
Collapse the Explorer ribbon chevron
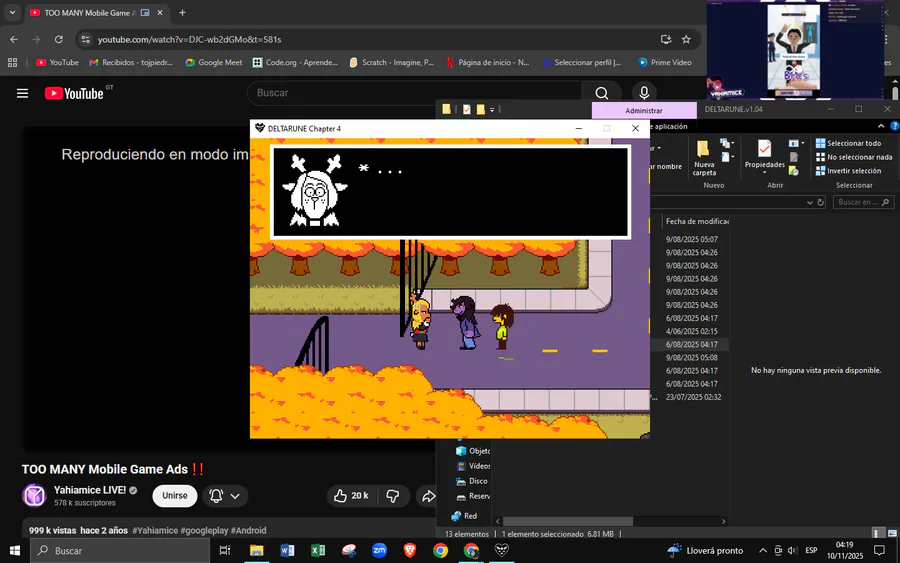tap(881, 126)
